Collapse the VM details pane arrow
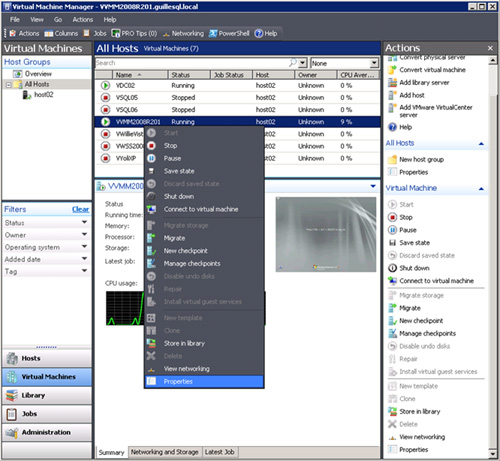Screen dimensions: 500x461 373,186
